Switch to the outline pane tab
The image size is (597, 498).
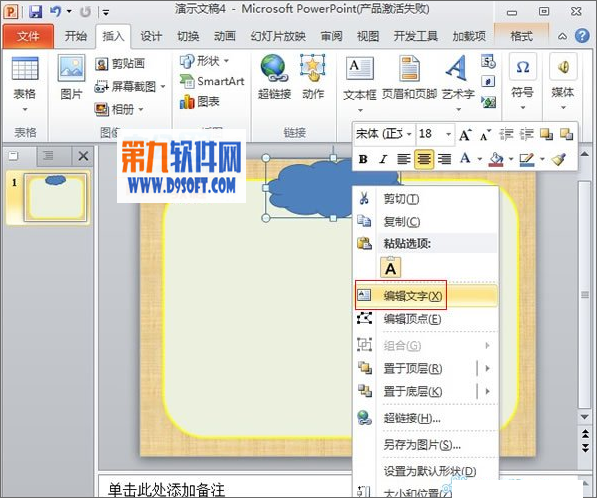[x=48, y=156]
